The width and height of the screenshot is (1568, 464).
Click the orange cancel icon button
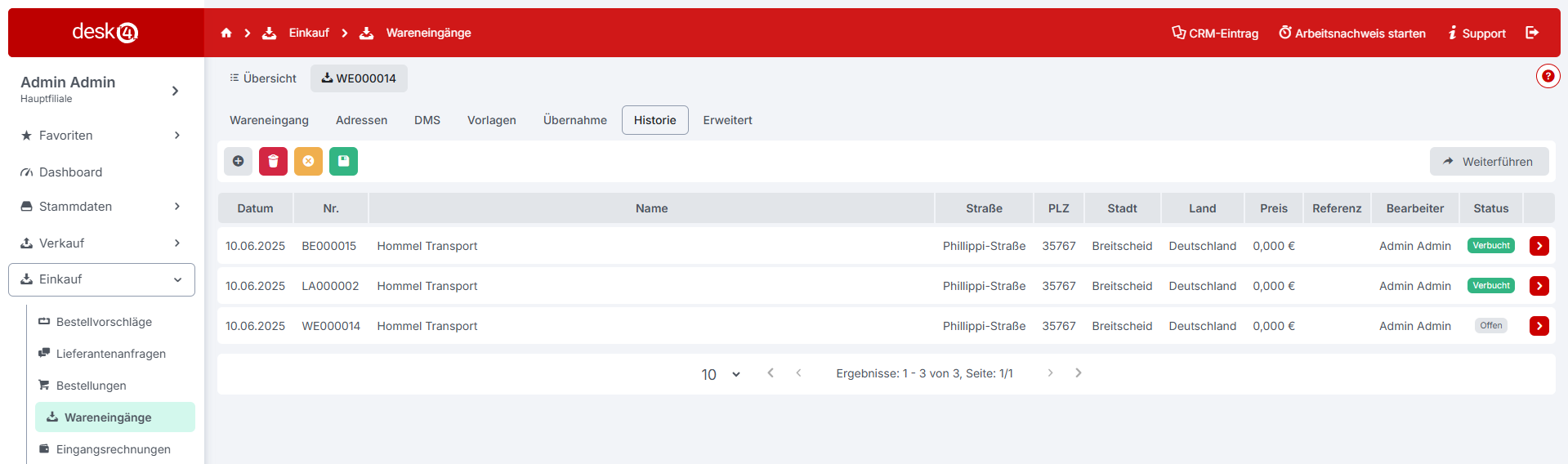pyautogui.click(x=308, y=162)
